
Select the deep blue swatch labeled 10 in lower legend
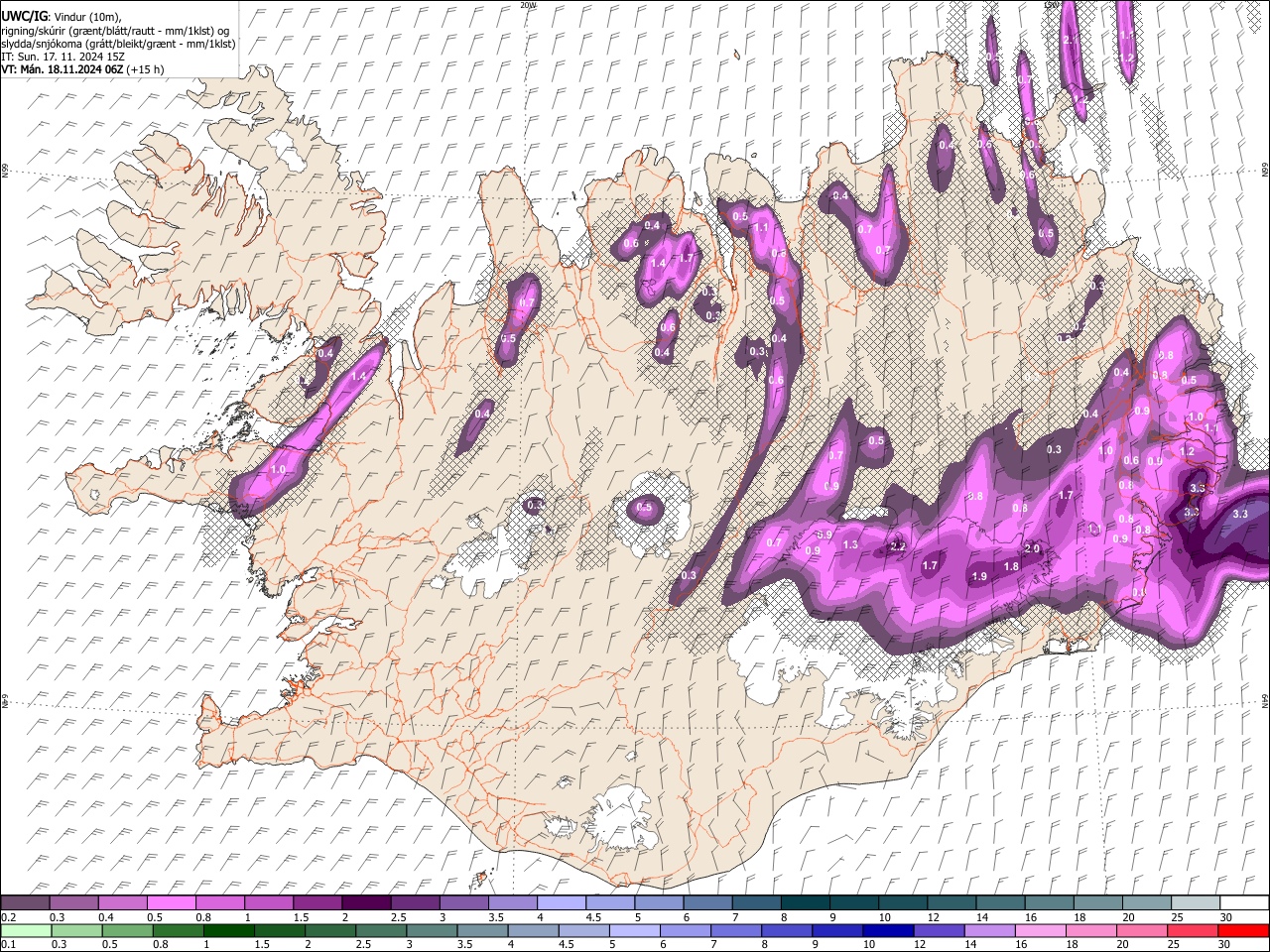pyautogui.click(x=888, y=930)
